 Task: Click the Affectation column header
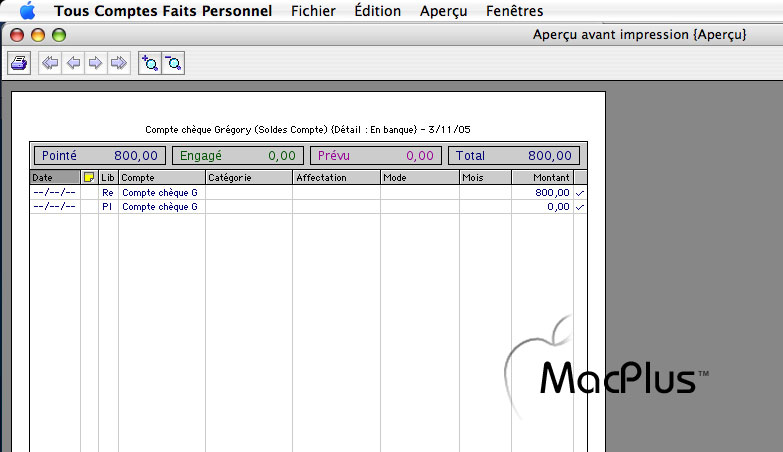click(x=336, y=177)
